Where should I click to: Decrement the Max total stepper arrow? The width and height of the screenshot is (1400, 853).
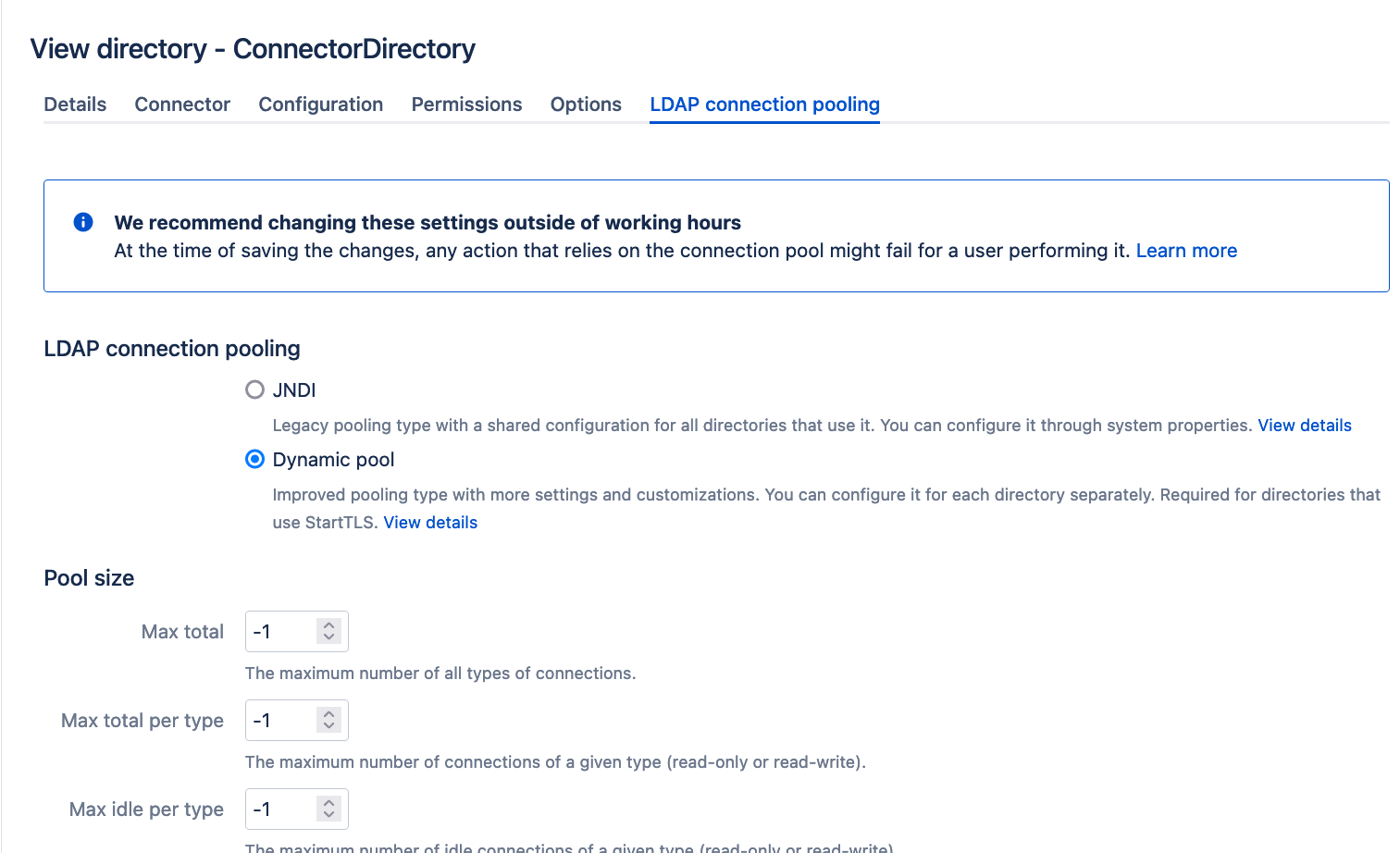coord(328,637)
